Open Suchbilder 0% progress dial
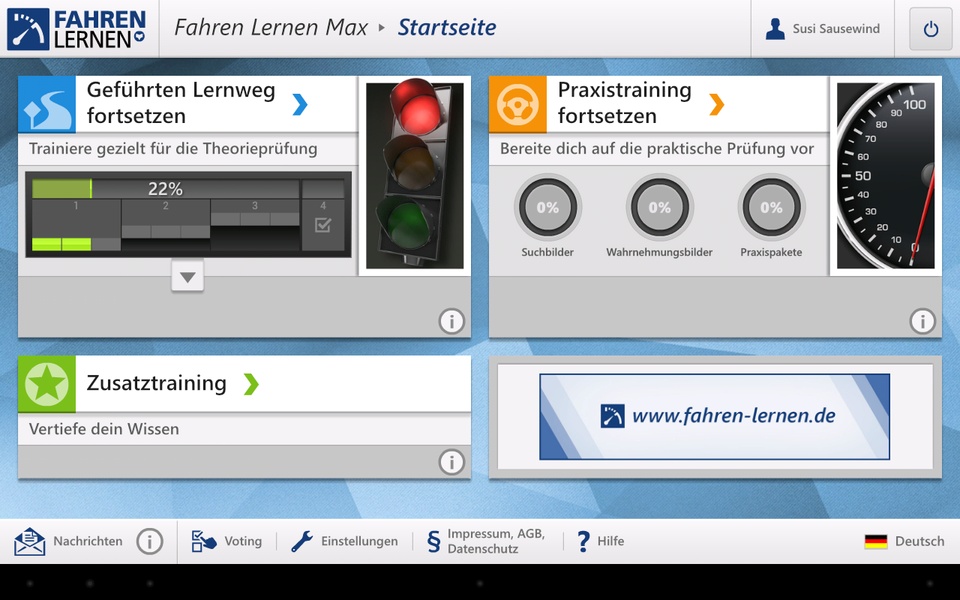The width and height of the screenshot is (960, 600). [x=547, y=208]
